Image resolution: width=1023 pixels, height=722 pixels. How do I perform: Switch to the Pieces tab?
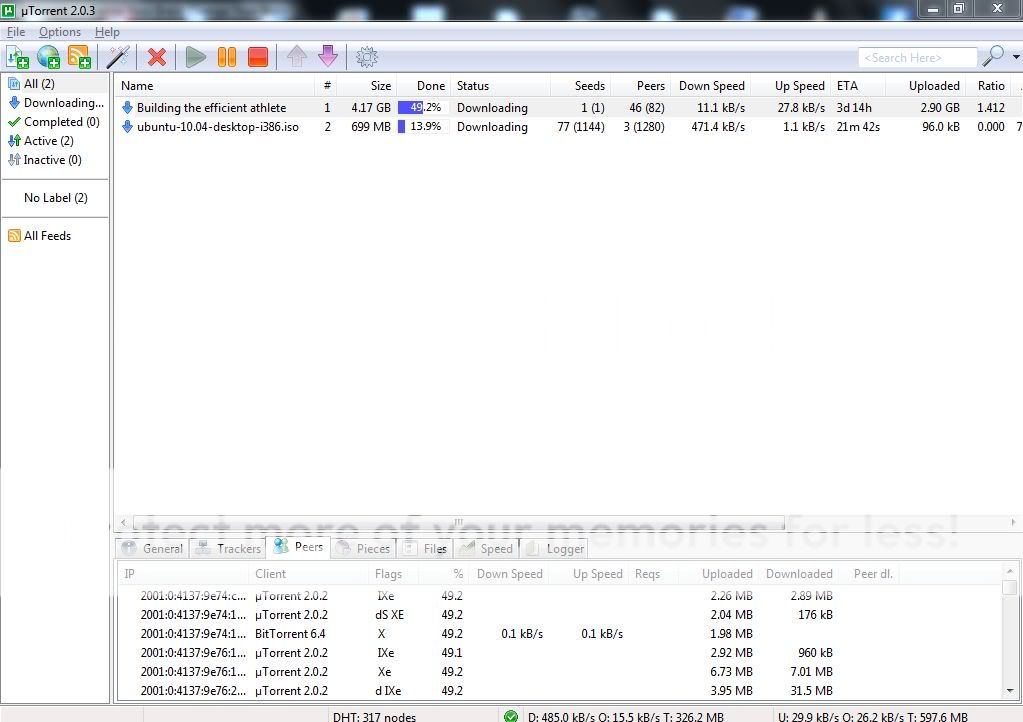coord(363,549)
